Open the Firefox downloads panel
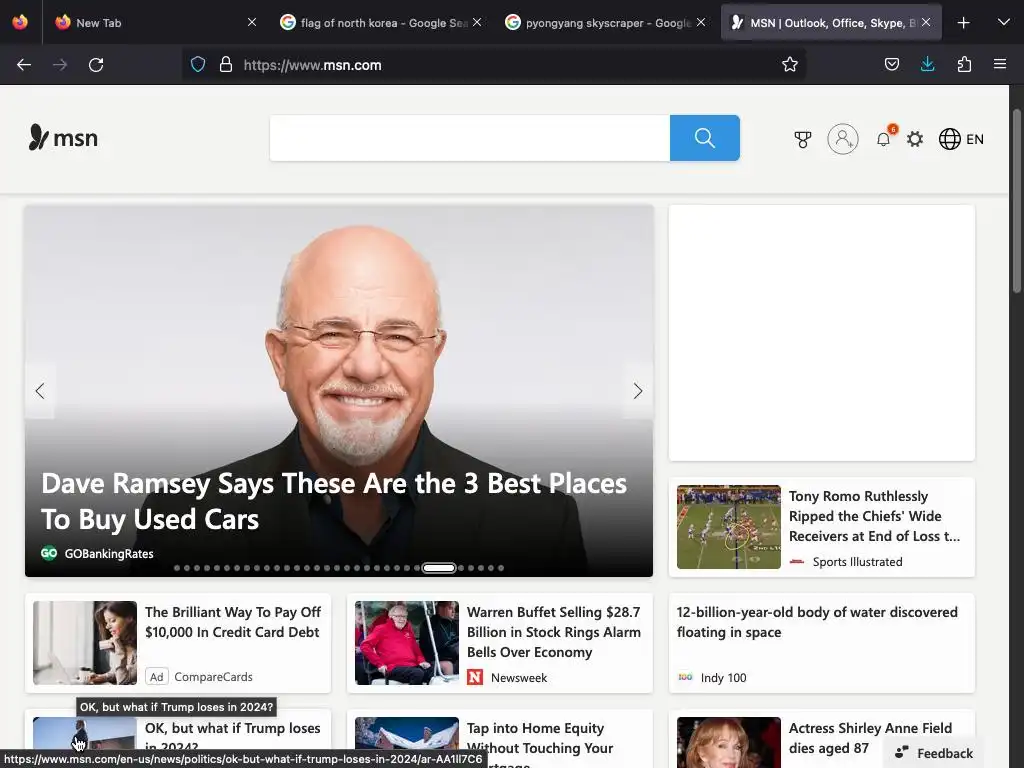Viewport: 1024px width, 768px height. coord(927,64)
